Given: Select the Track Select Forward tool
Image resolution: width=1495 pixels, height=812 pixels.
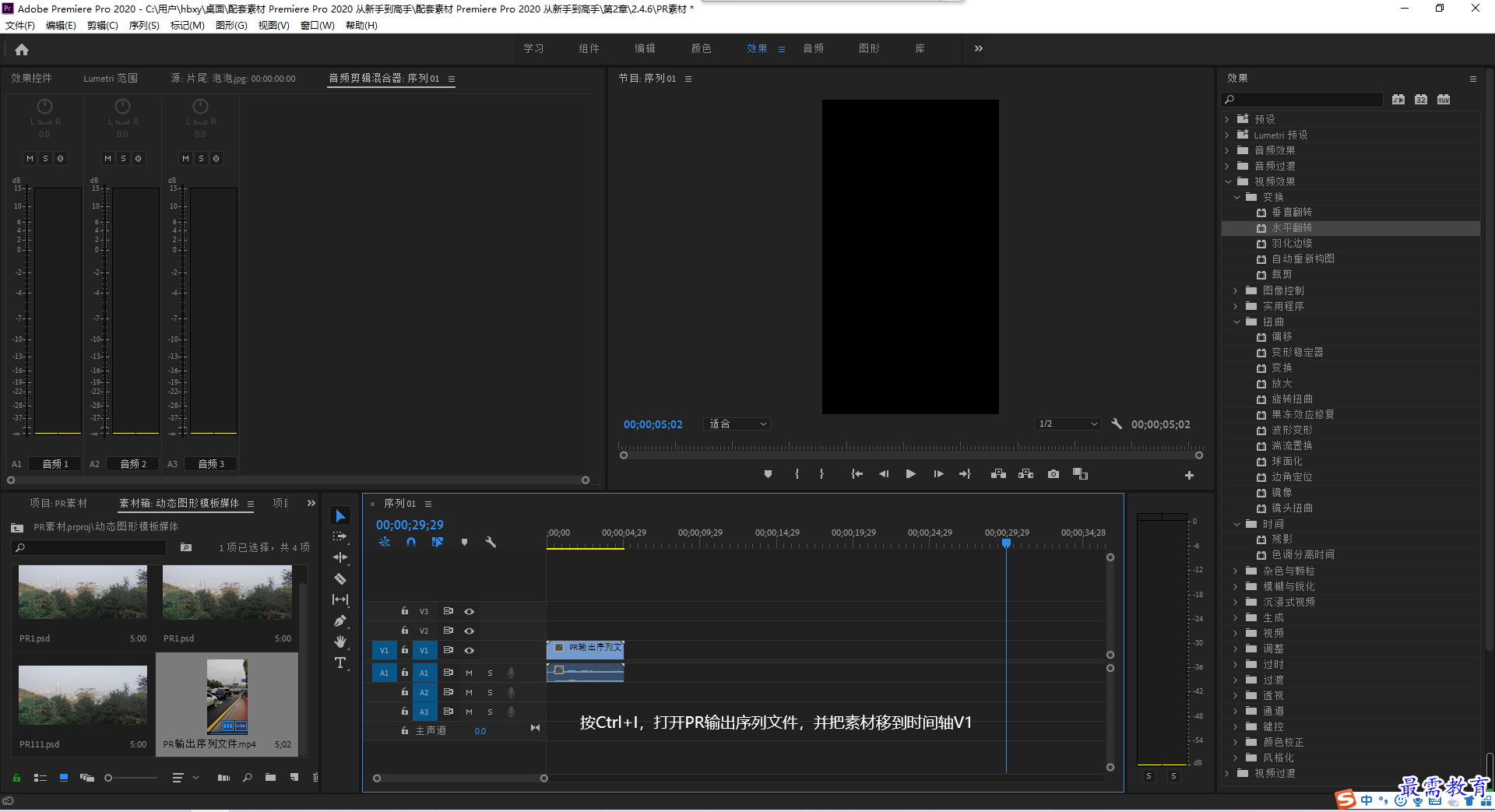Looking at the screenshot, I should pos(340,536).
